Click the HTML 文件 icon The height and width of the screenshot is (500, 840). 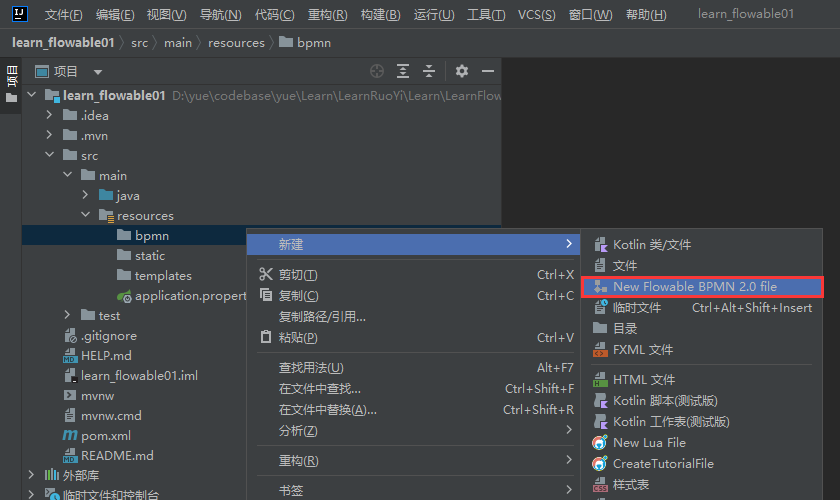click(601, 380)
